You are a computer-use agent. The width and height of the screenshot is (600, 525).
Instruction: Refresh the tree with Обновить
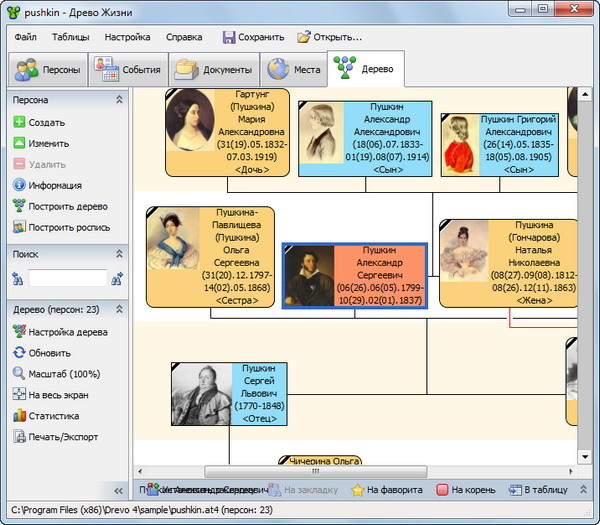pos(19,352)
